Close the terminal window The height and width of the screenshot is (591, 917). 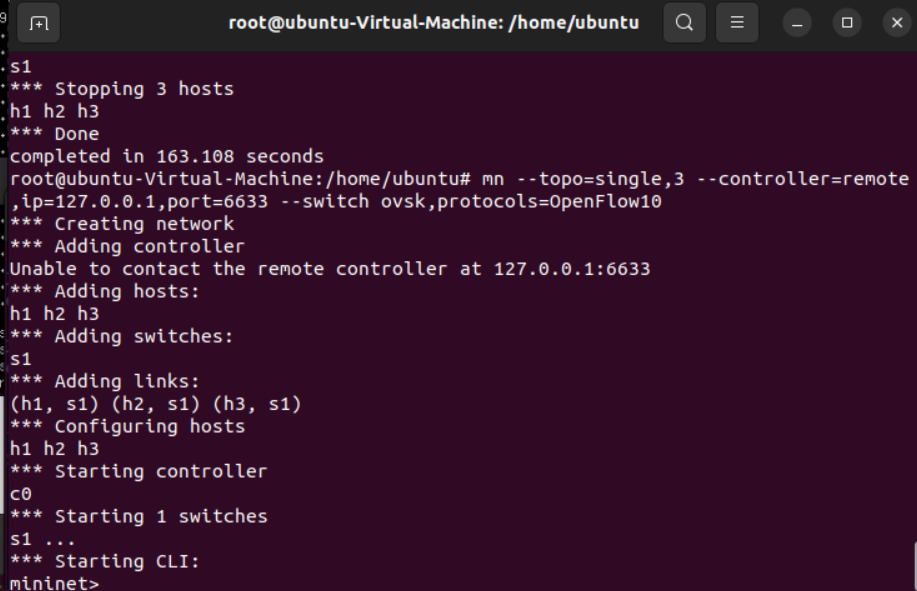pyautogui.click(x=895, y=22)
